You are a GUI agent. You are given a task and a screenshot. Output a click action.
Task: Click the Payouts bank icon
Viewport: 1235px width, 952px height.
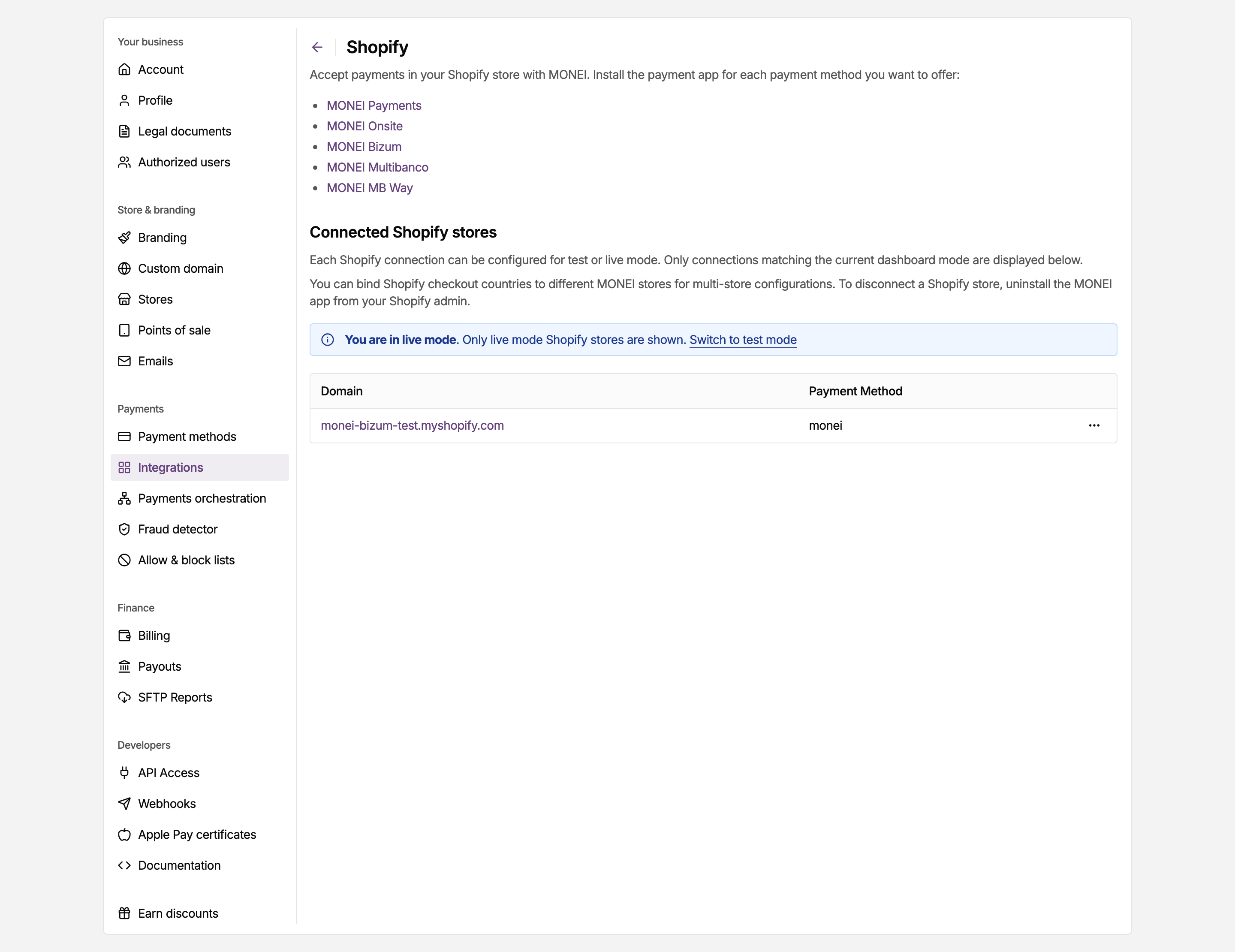click(124, 666)
